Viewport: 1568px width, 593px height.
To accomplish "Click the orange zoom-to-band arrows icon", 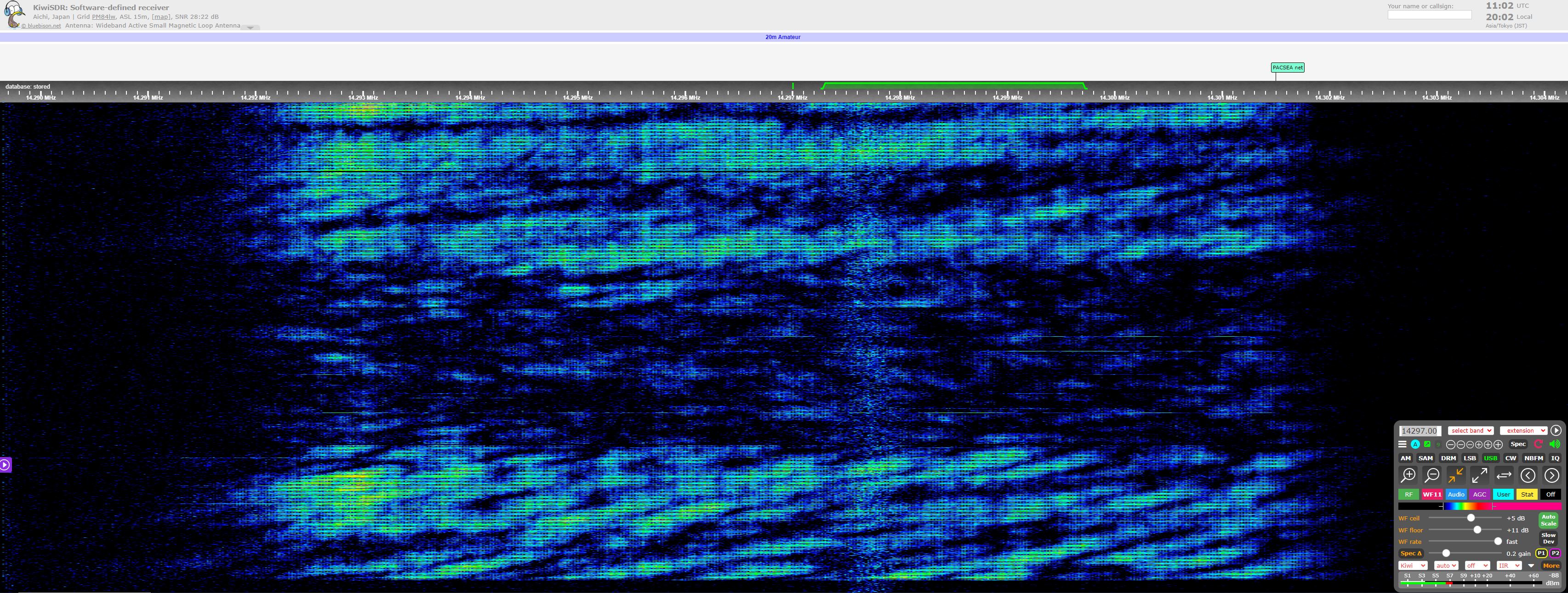I will click(x=1455, y=475).
